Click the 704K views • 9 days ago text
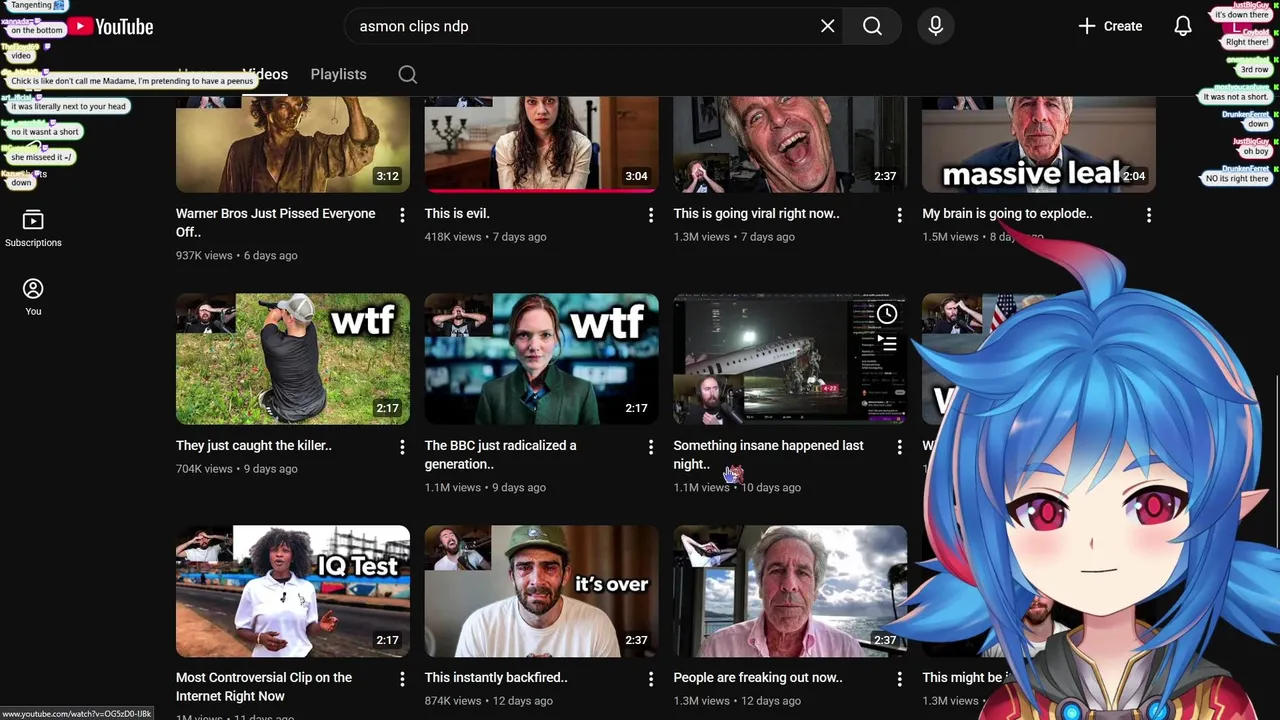This screenshot has width=1280, height=720. (237, 468)
